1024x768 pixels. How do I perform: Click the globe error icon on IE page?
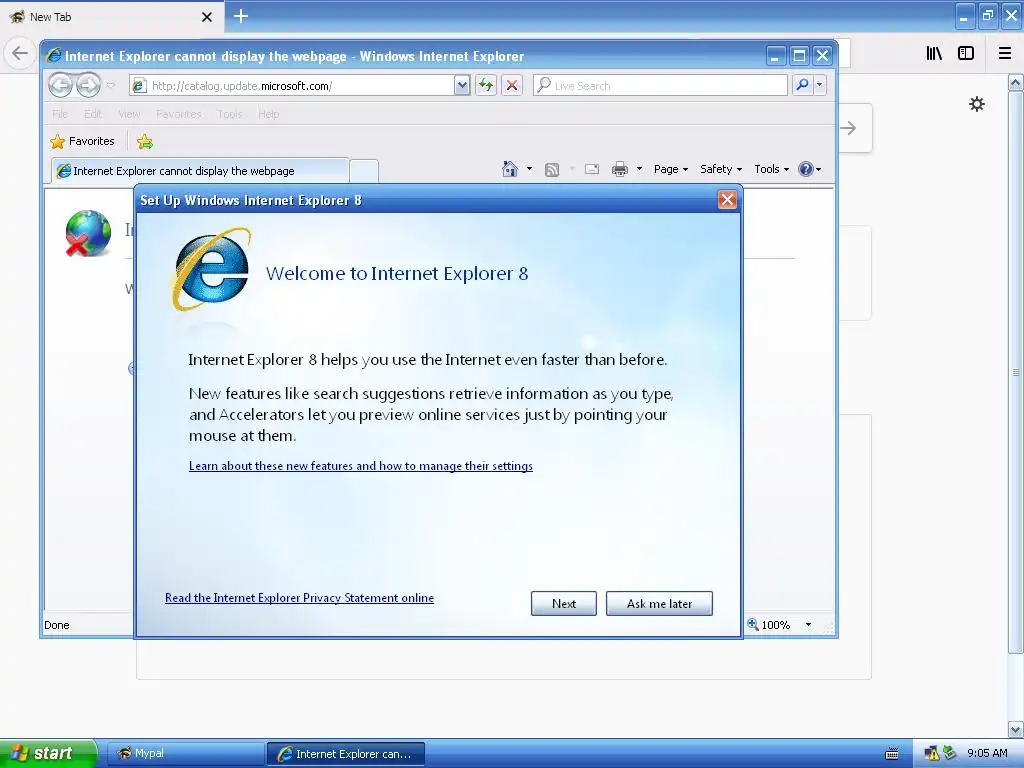click(x=88, y=233)
